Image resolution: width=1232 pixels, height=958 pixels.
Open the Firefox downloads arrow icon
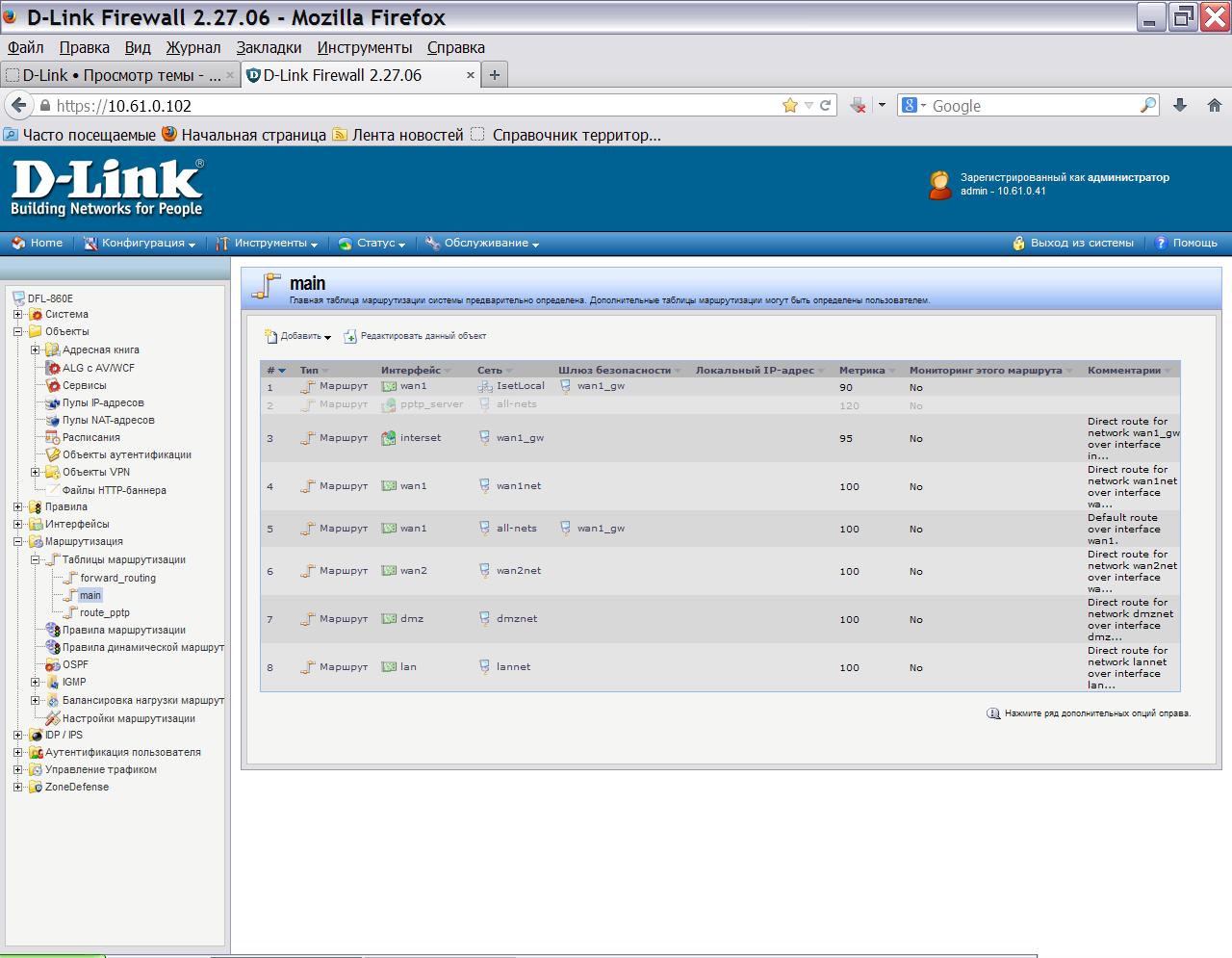click(1180, 106)
